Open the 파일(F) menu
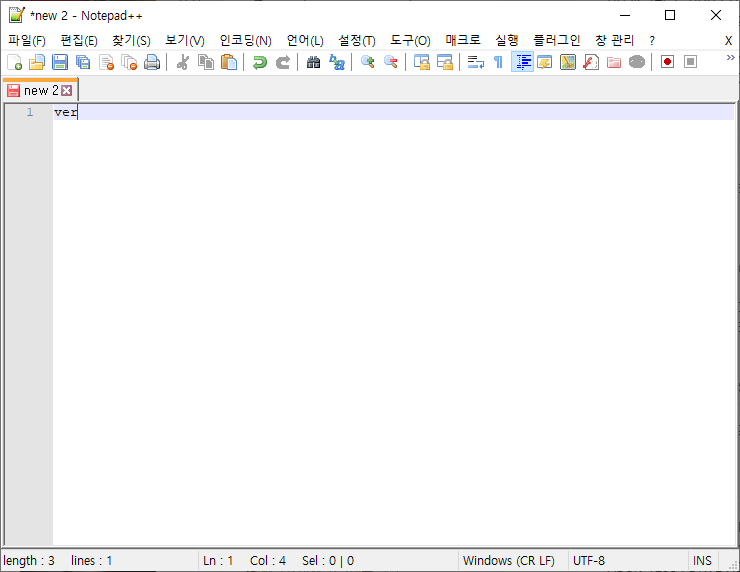Screen dimensions: 740x572 [x=27, y=41]
